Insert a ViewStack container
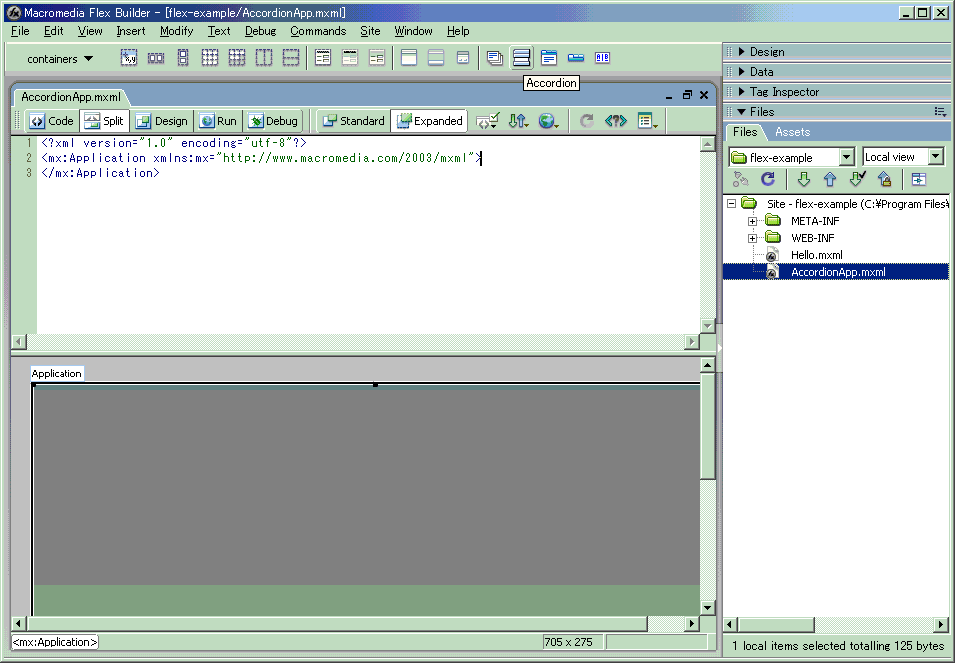The height and width of the screenshot is (663, 955). (495, 58)
